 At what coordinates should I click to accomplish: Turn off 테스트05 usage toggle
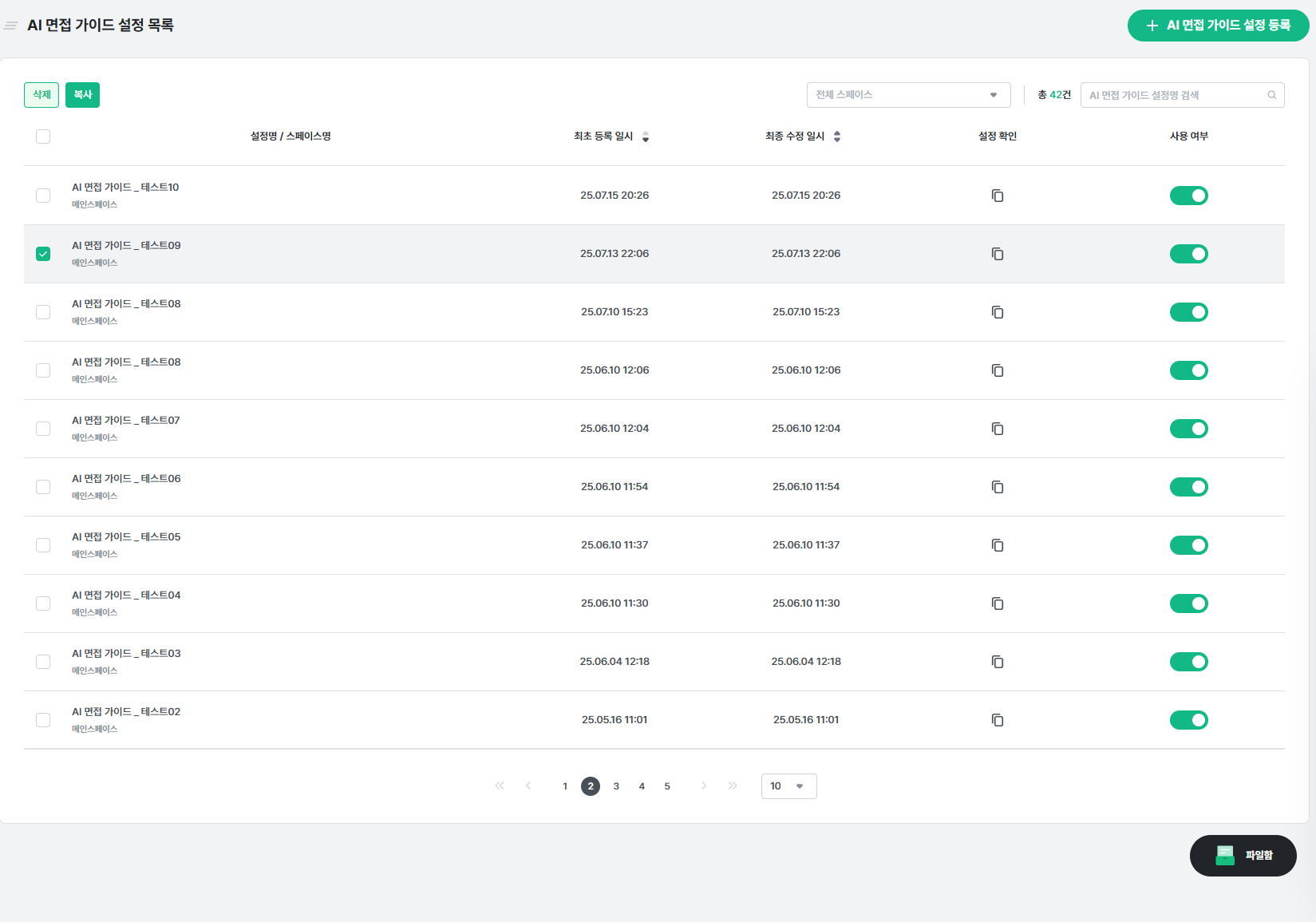(1188, 545)
